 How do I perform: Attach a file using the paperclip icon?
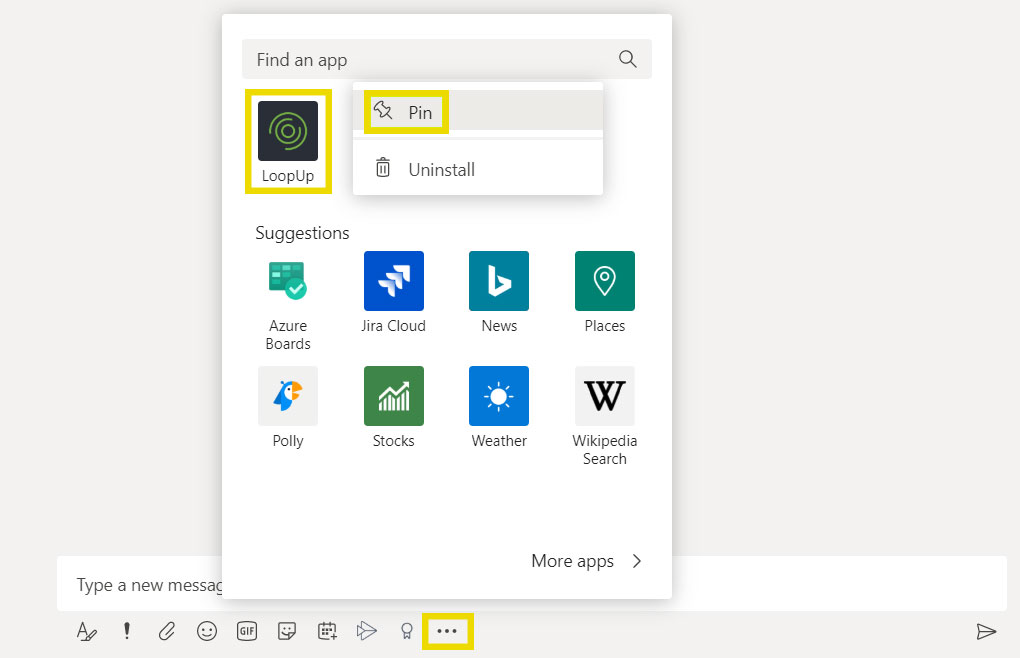[167, 631]
